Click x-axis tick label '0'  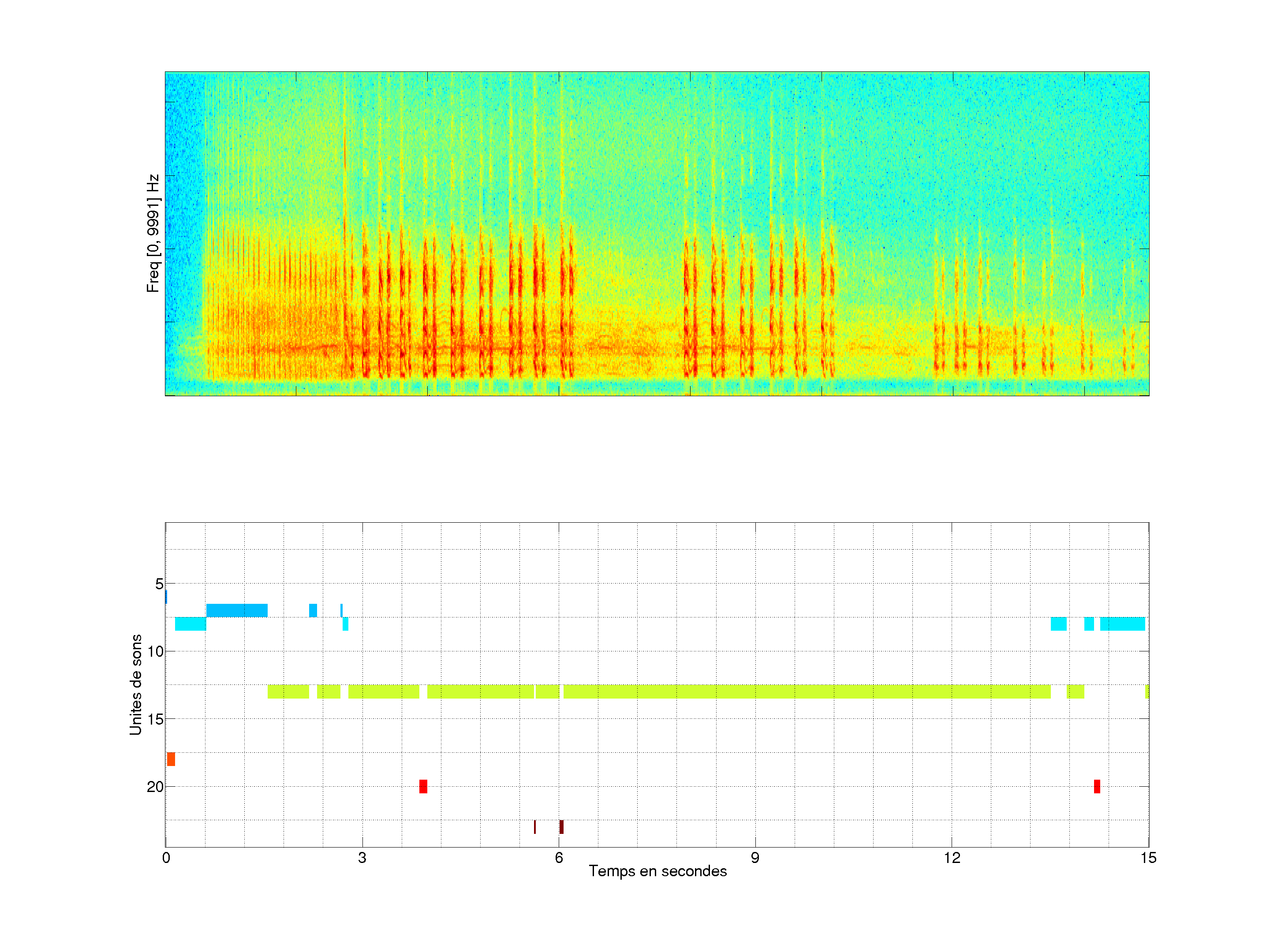click(166, 857)
